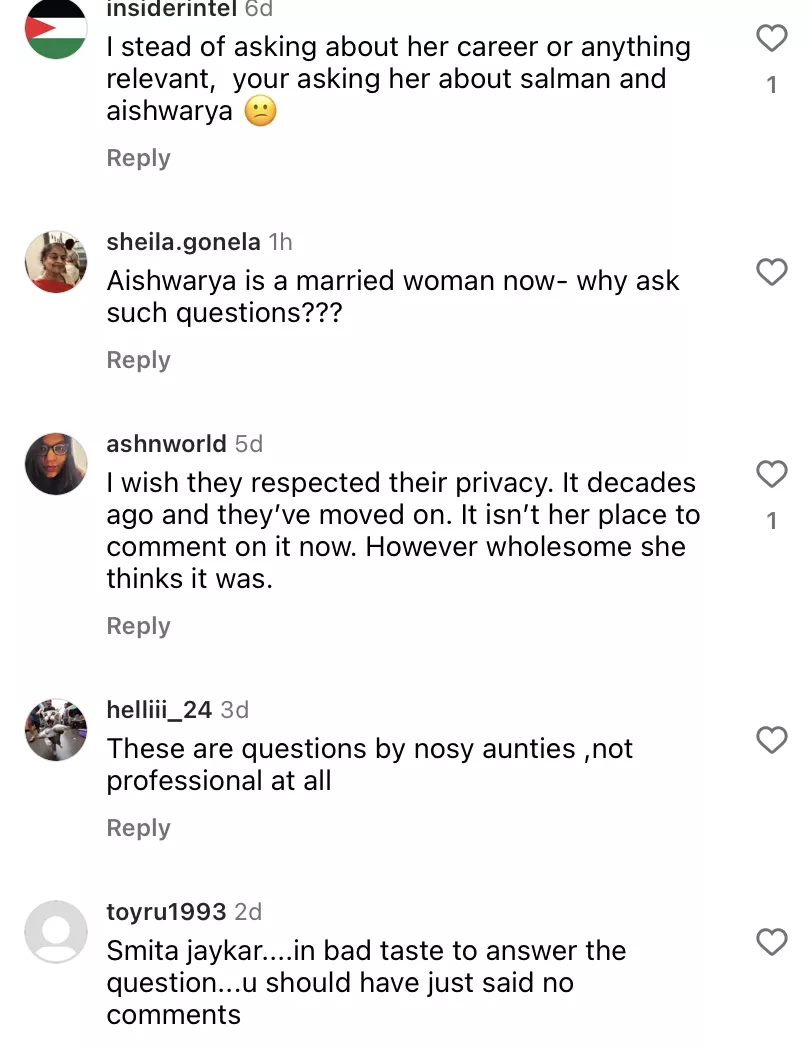Reply to sheila.gonela's comment
Image resolution: width=810 pixels, height=1049 pixels.
click(138, 360)
